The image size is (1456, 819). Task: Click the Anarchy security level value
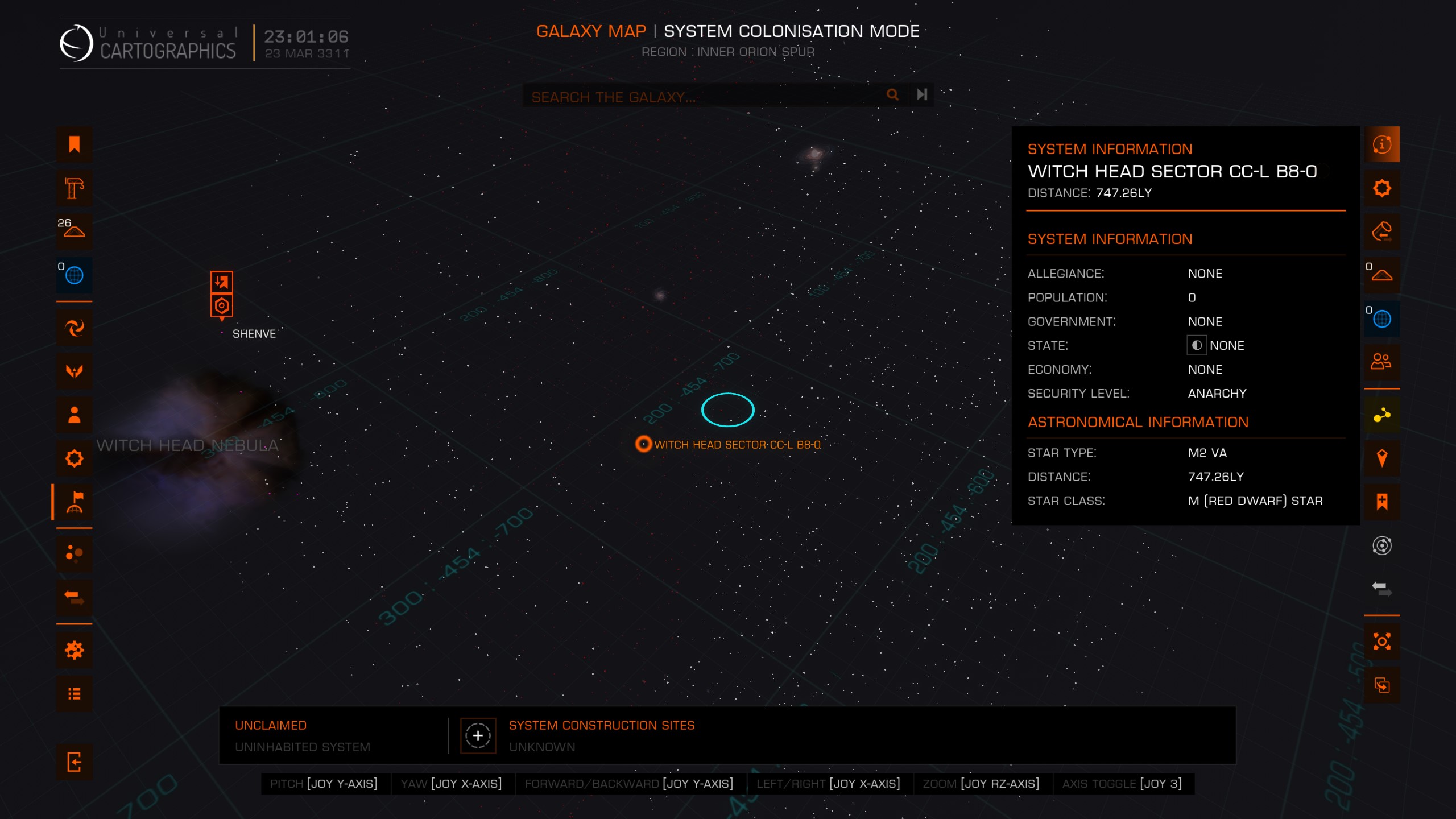click(x=1217, y=394)
